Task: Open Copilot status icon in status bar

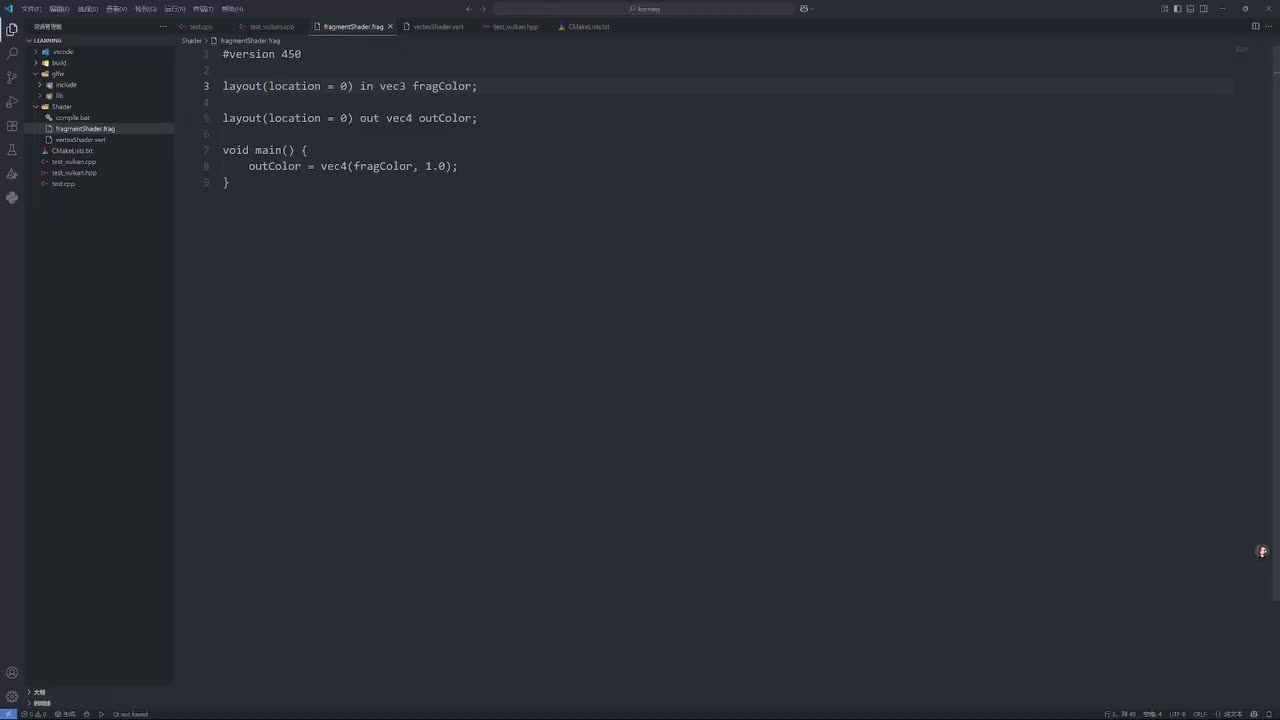Action: click(x=1253, y=714)
